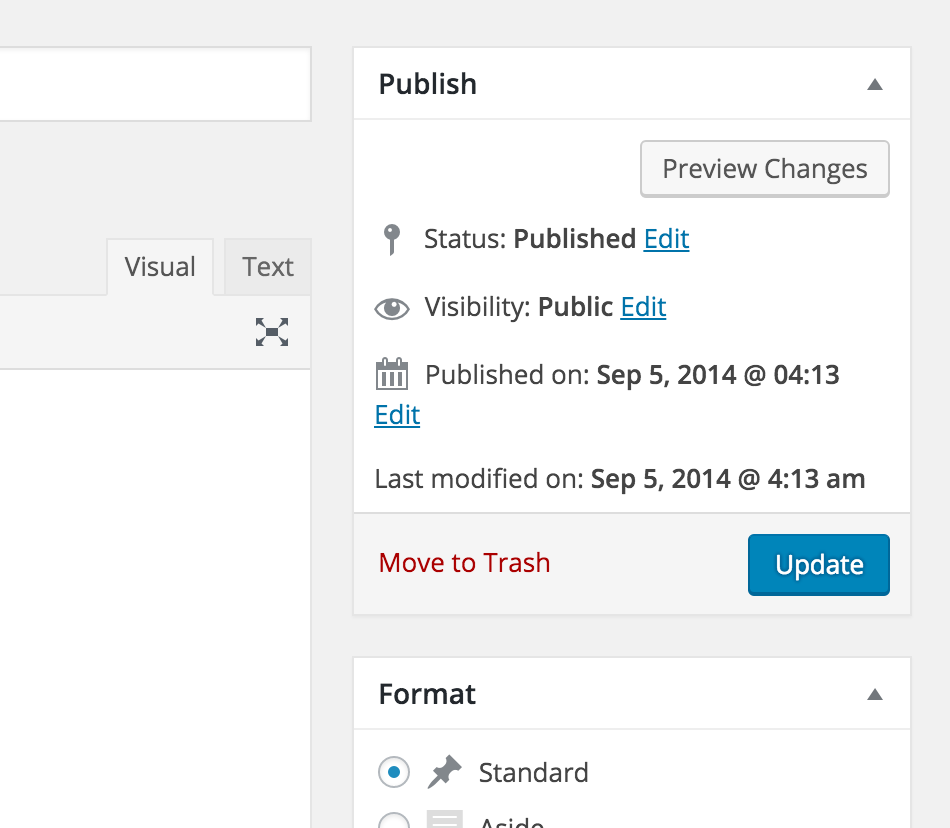Select the Standard post format radio
This screenshot has width=950, height=828.
(x=394, y=772)
